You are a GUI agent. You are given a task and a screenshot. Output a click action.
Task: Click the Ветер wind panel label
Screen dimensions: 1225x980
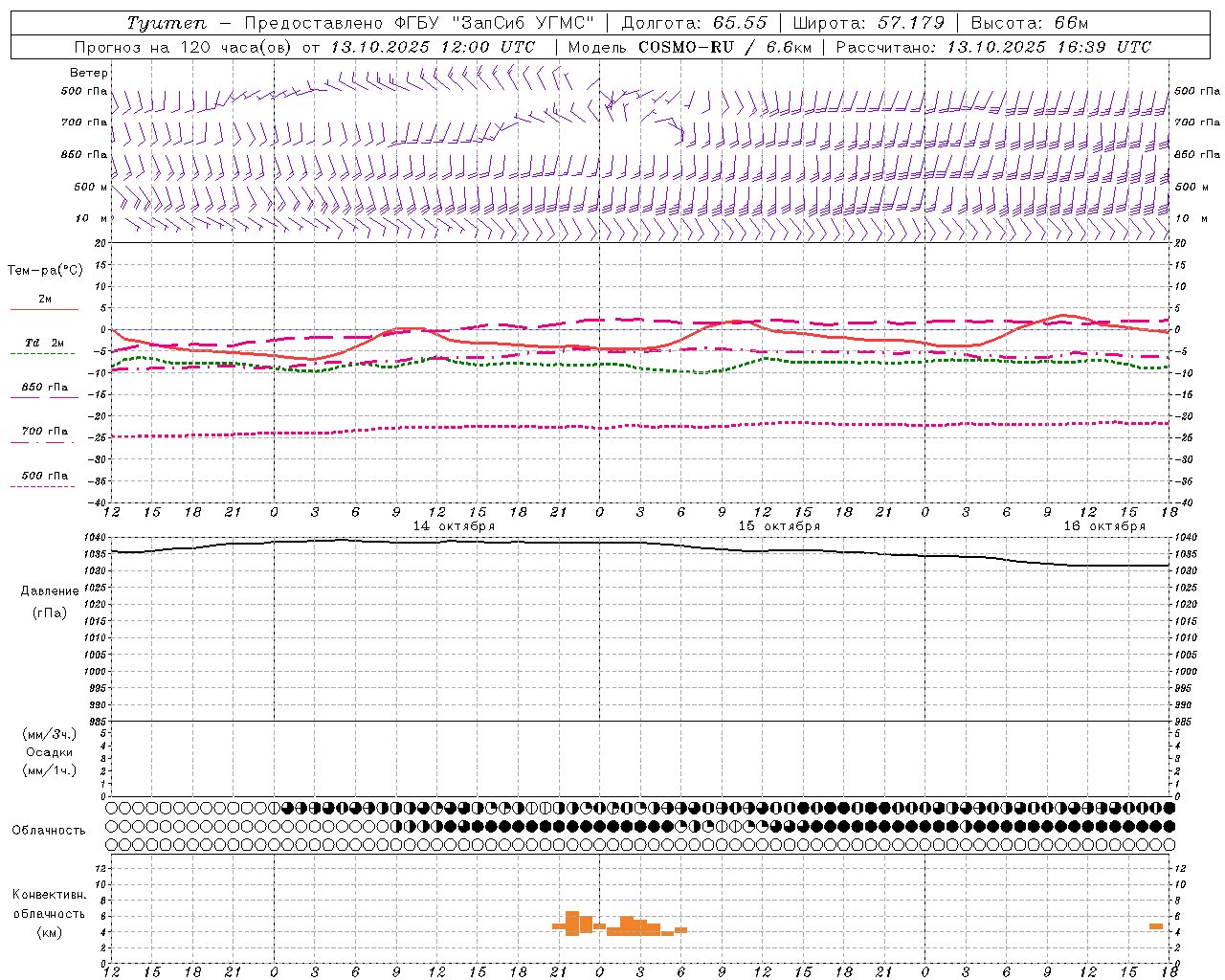pyautogui.click(x=89, y=73)
